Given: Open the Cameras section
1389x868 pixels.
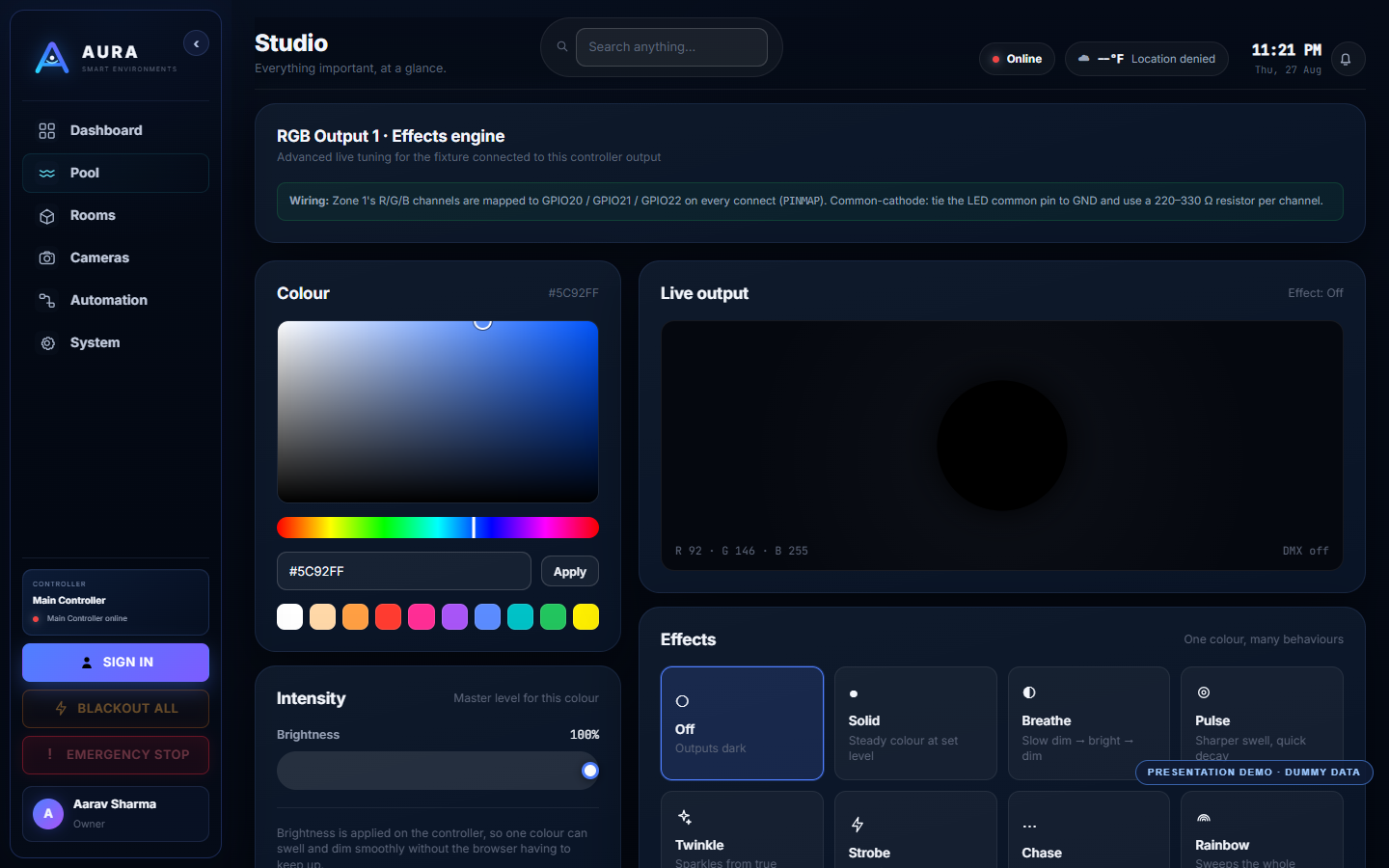Looking at the screenshot, I should click(x=116, y=258).
